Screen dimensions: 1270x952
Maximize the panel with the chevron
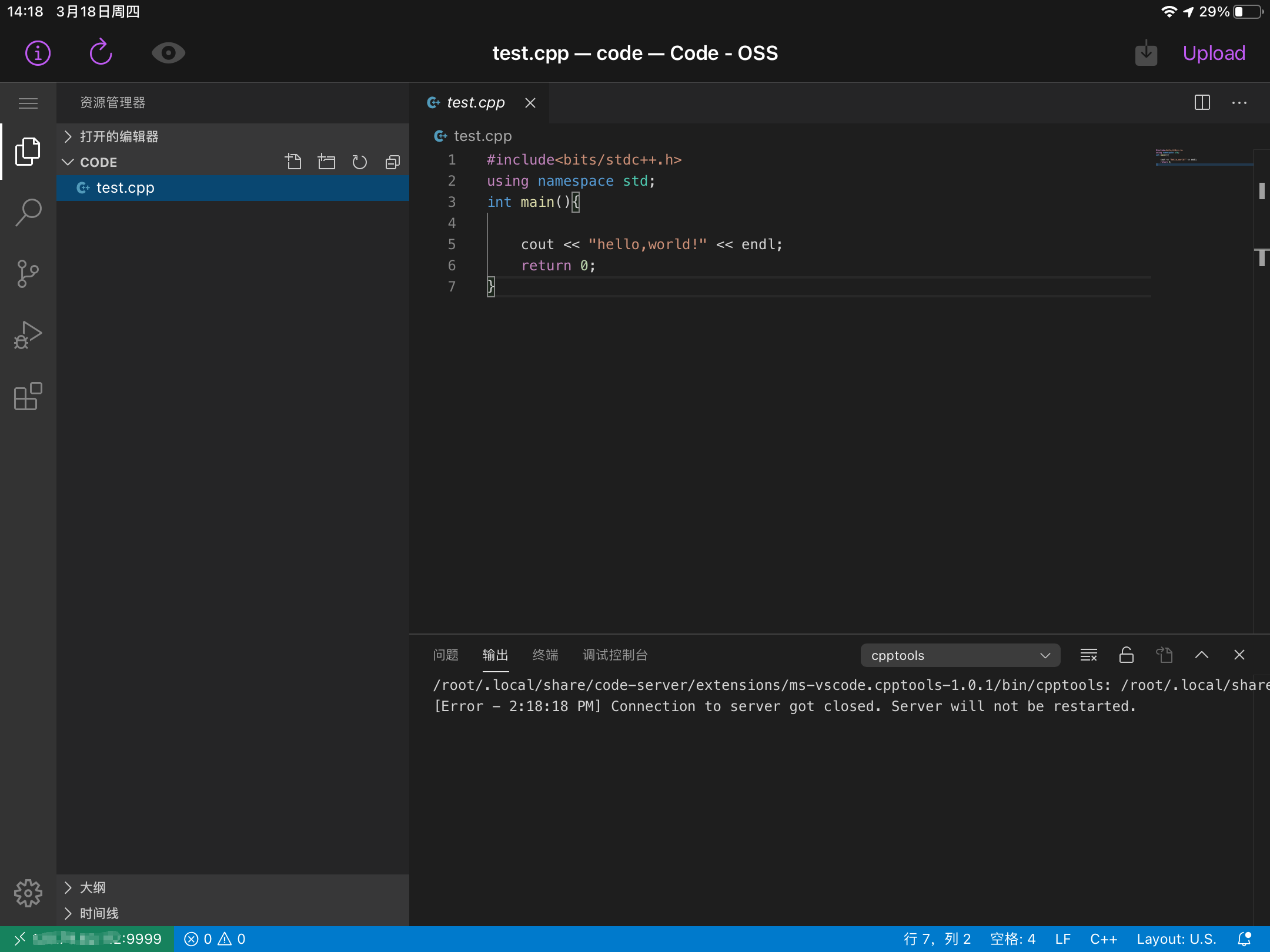[x=1202, y=655]
